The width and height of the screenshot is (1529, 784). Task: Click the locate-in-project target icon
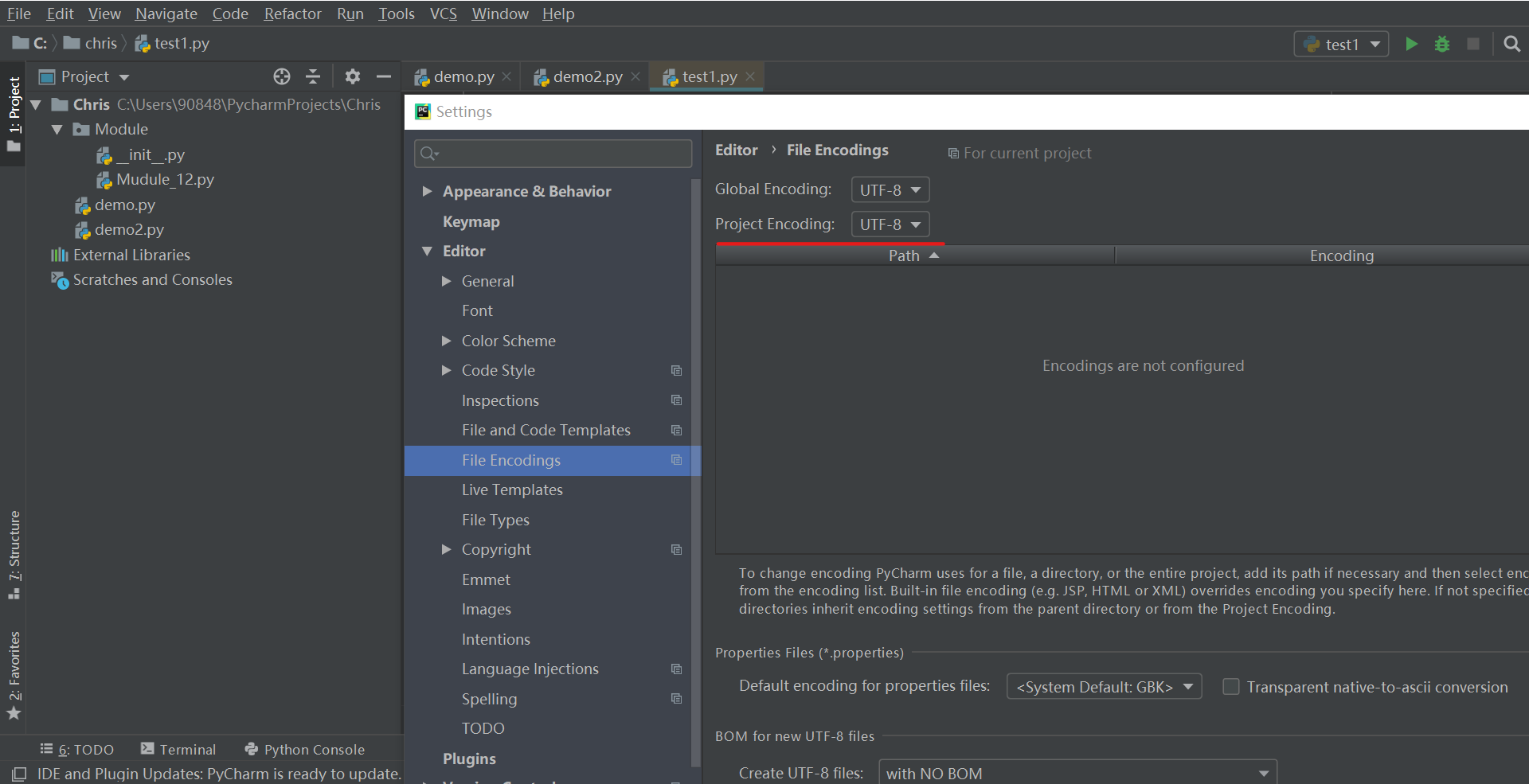coord(282,76)
